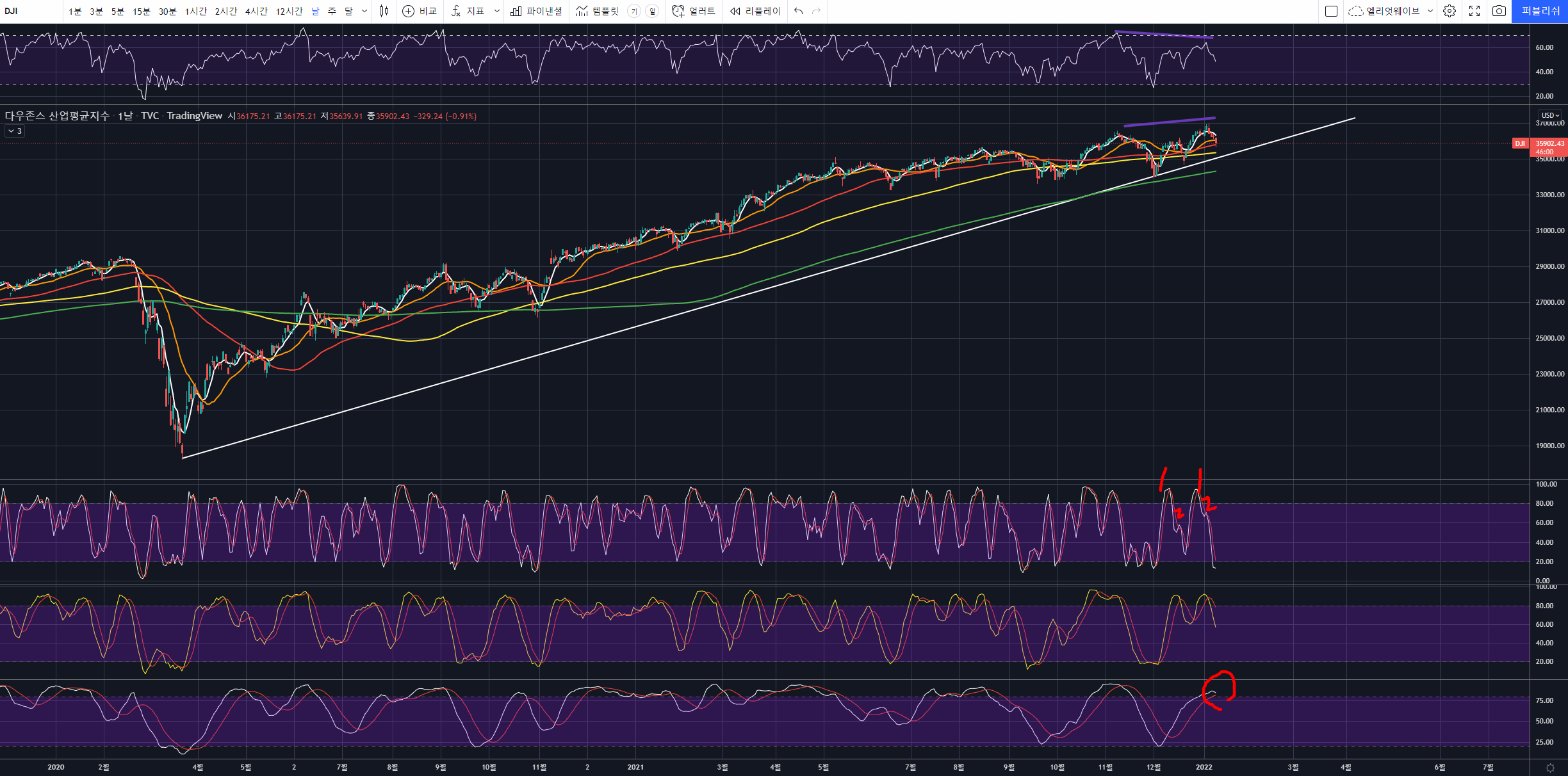Select the 주 weekly timeframe
The height and width of the screenshot is (776, 1568).
pyautogui.click(x=332, y=11)
